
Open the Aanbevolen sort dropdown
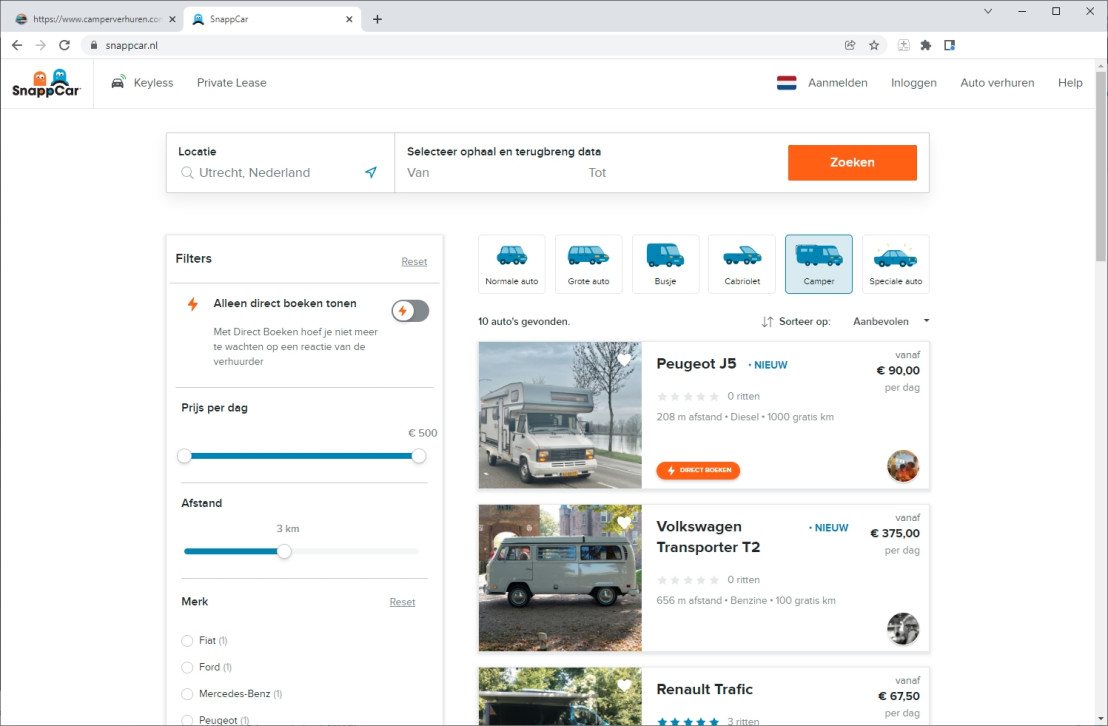click(889, 321)
